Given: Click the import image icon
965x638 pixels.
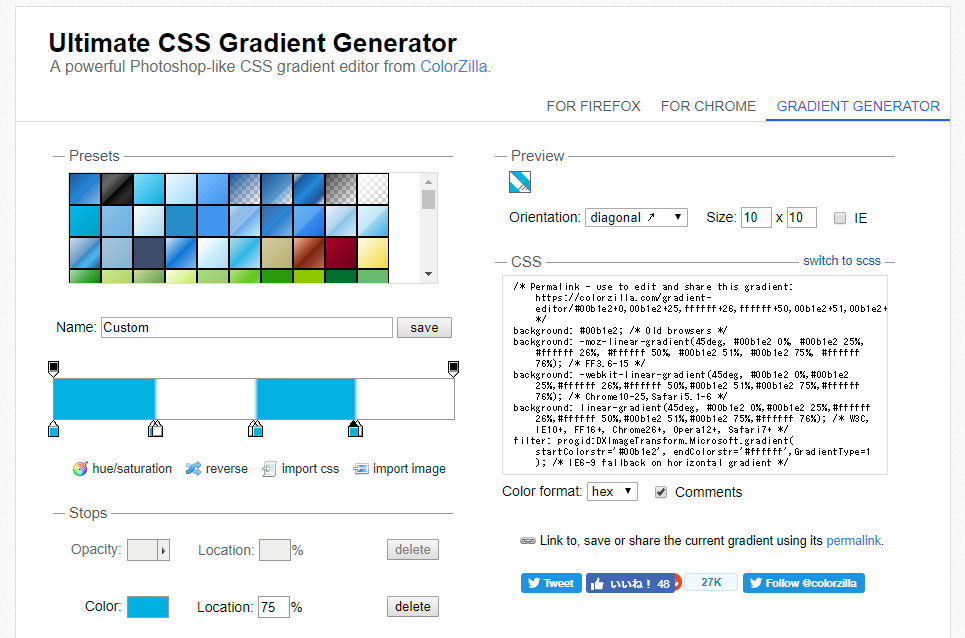Looking at the screenshot, I should coord(361,468).
